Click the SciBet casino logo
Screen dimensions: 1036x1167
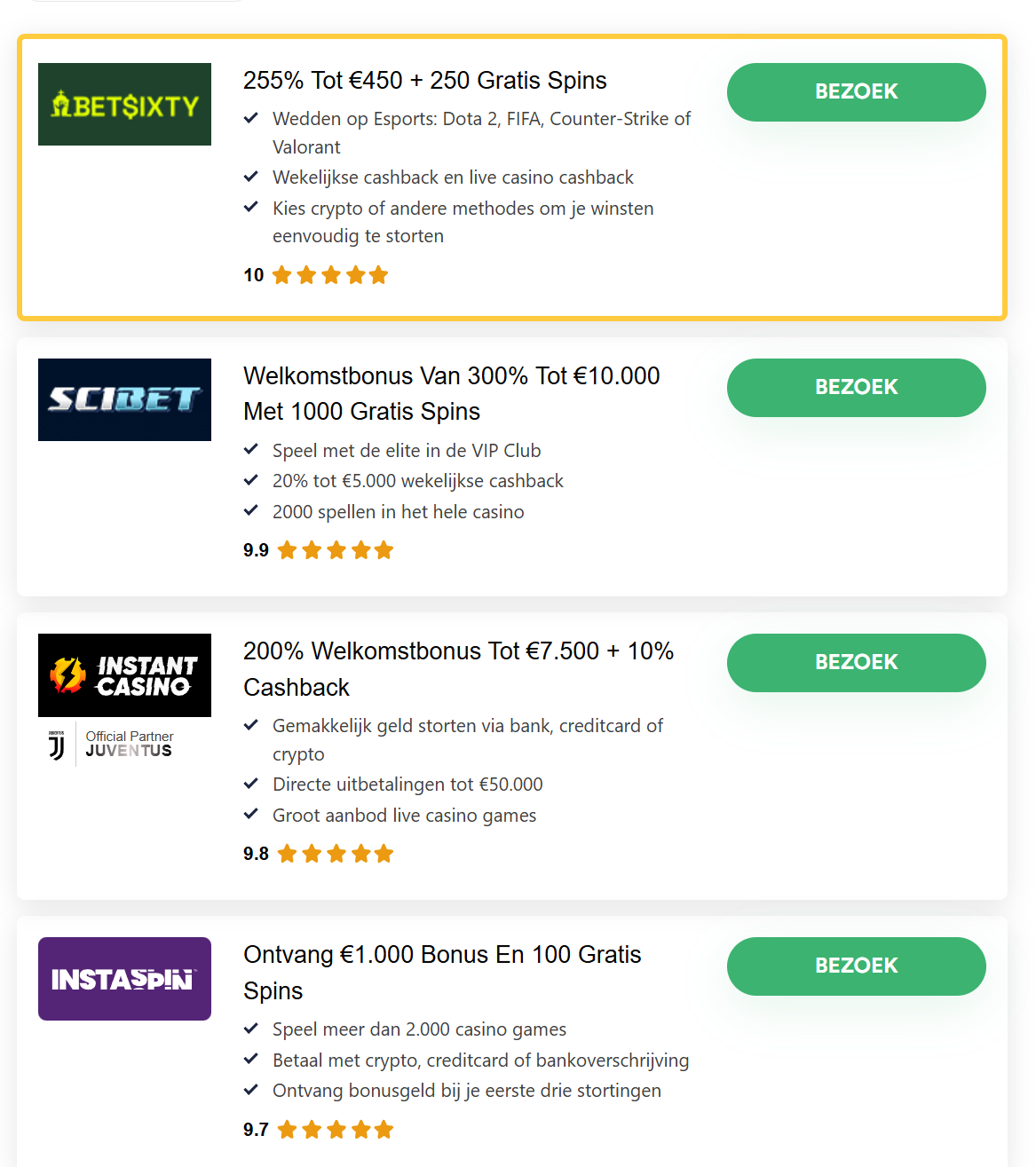point(124,399)
